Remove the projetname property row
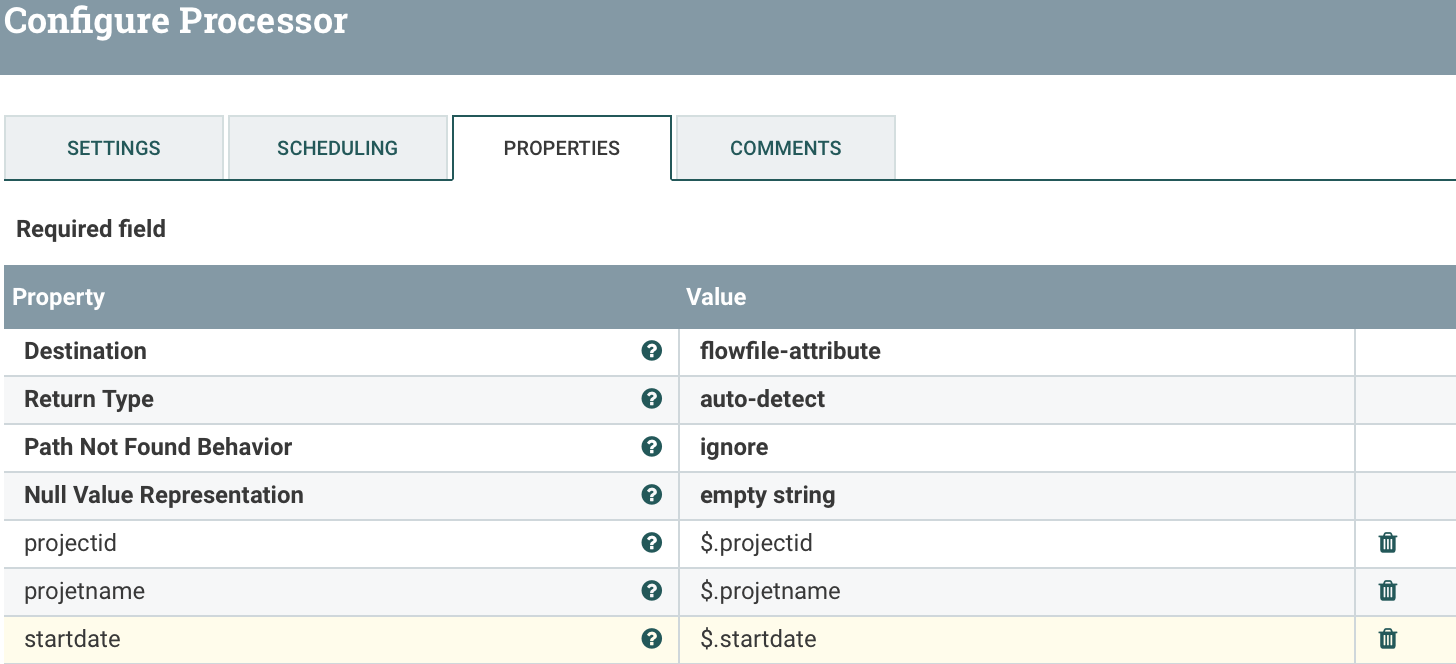 tap(1387, 591)
